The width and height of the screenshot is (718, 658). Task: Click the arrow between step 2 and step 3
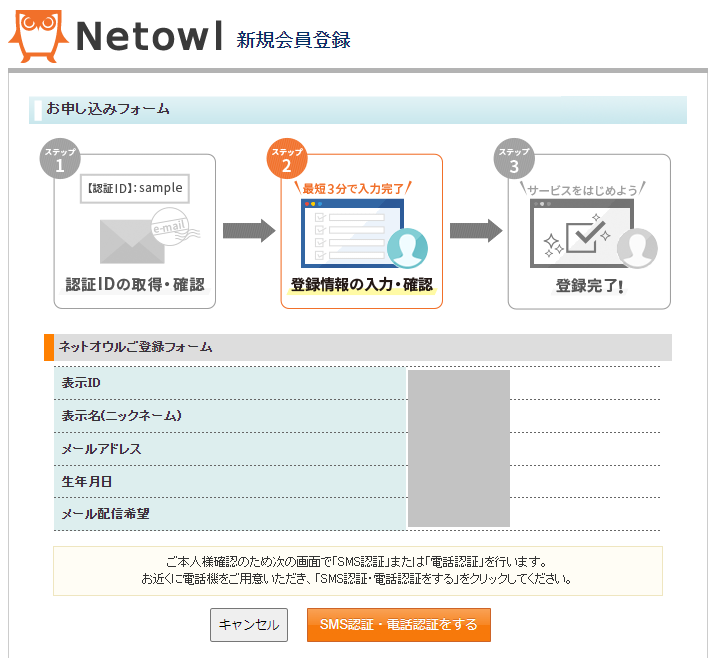476,231
